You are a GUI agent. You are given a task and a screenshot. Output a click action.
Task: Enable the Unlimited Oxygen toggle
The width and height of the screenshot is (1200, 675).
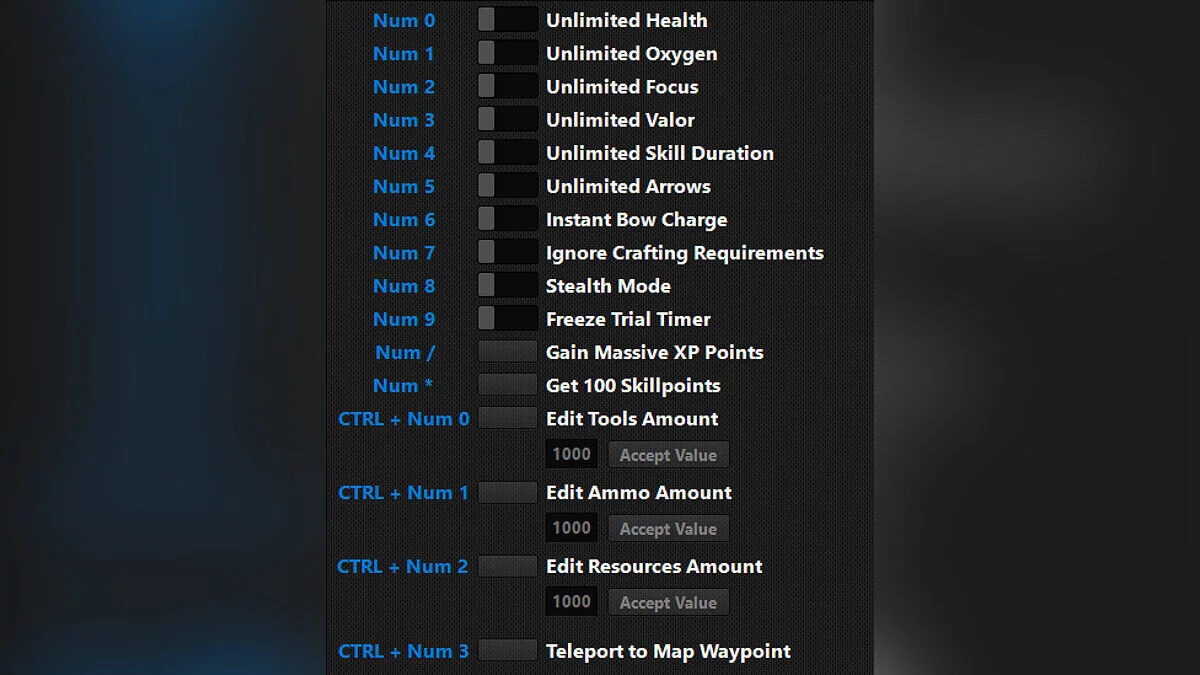click(507, 53)
